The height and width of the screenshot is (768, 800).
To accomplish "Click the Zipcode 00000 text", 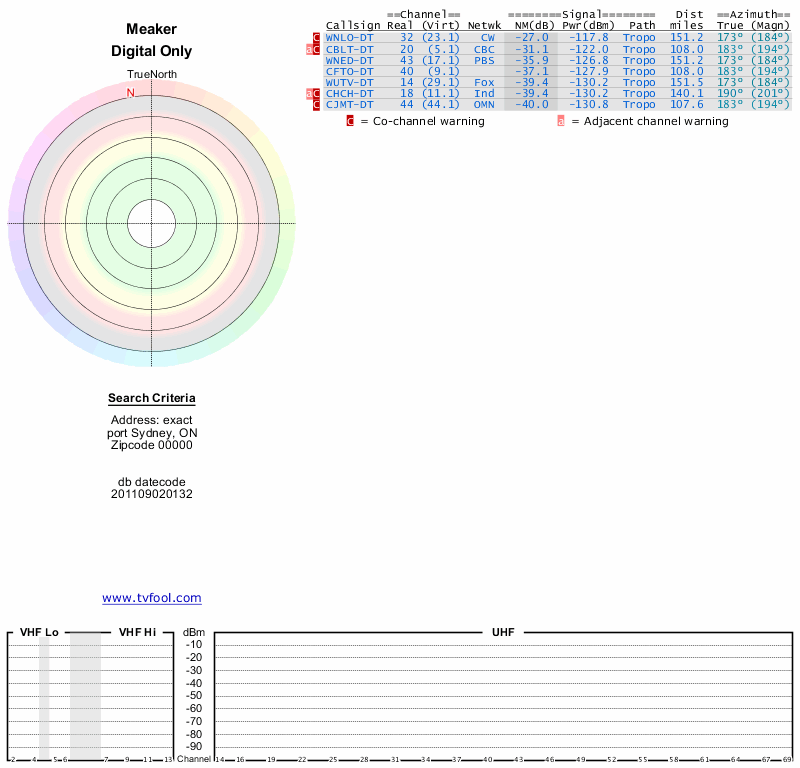I will click(x=152, y=445).
